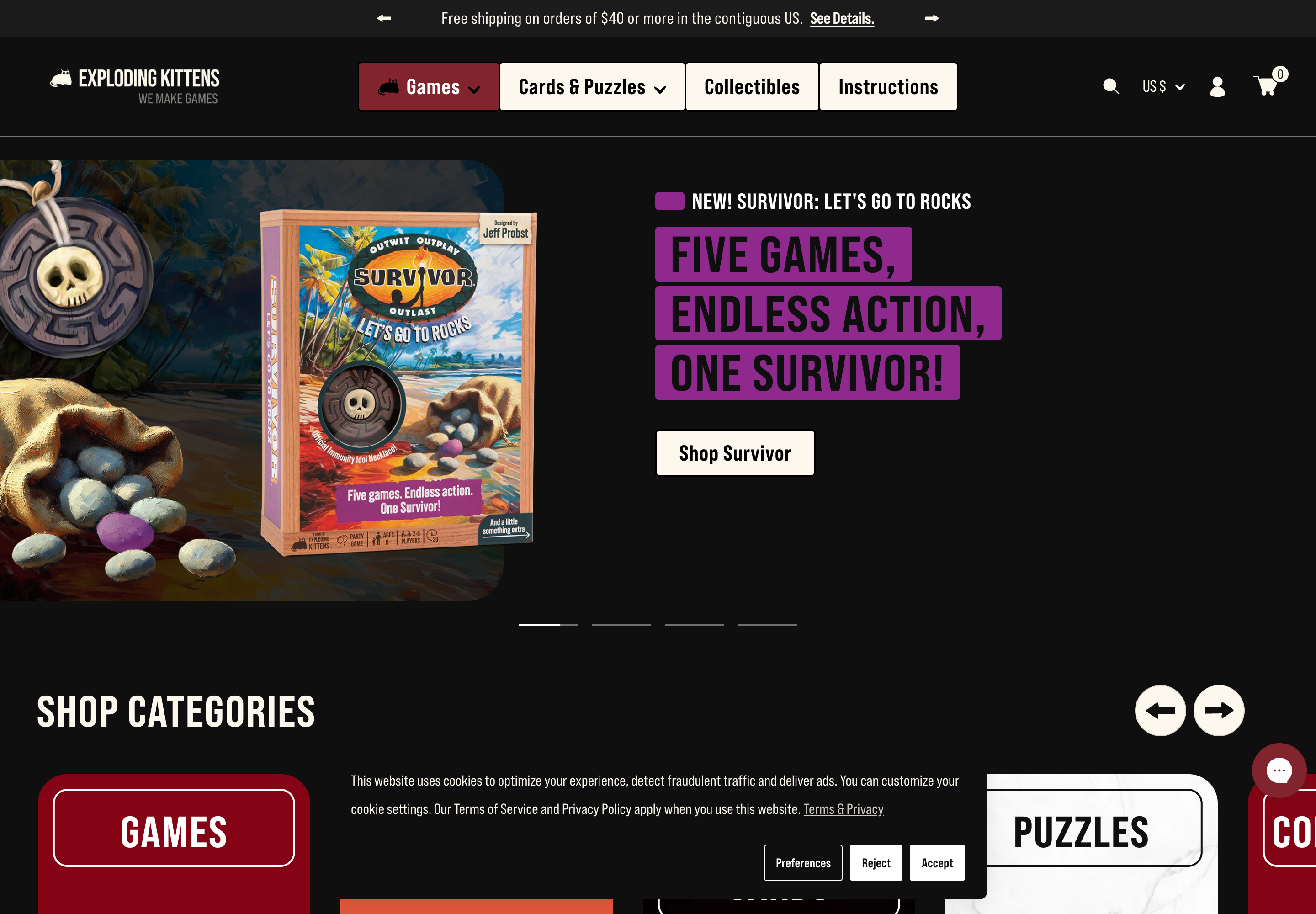This screenshot has height=914, width=1316.
Task: Open the live chat bubble
Action: [x=1279, y=770]
